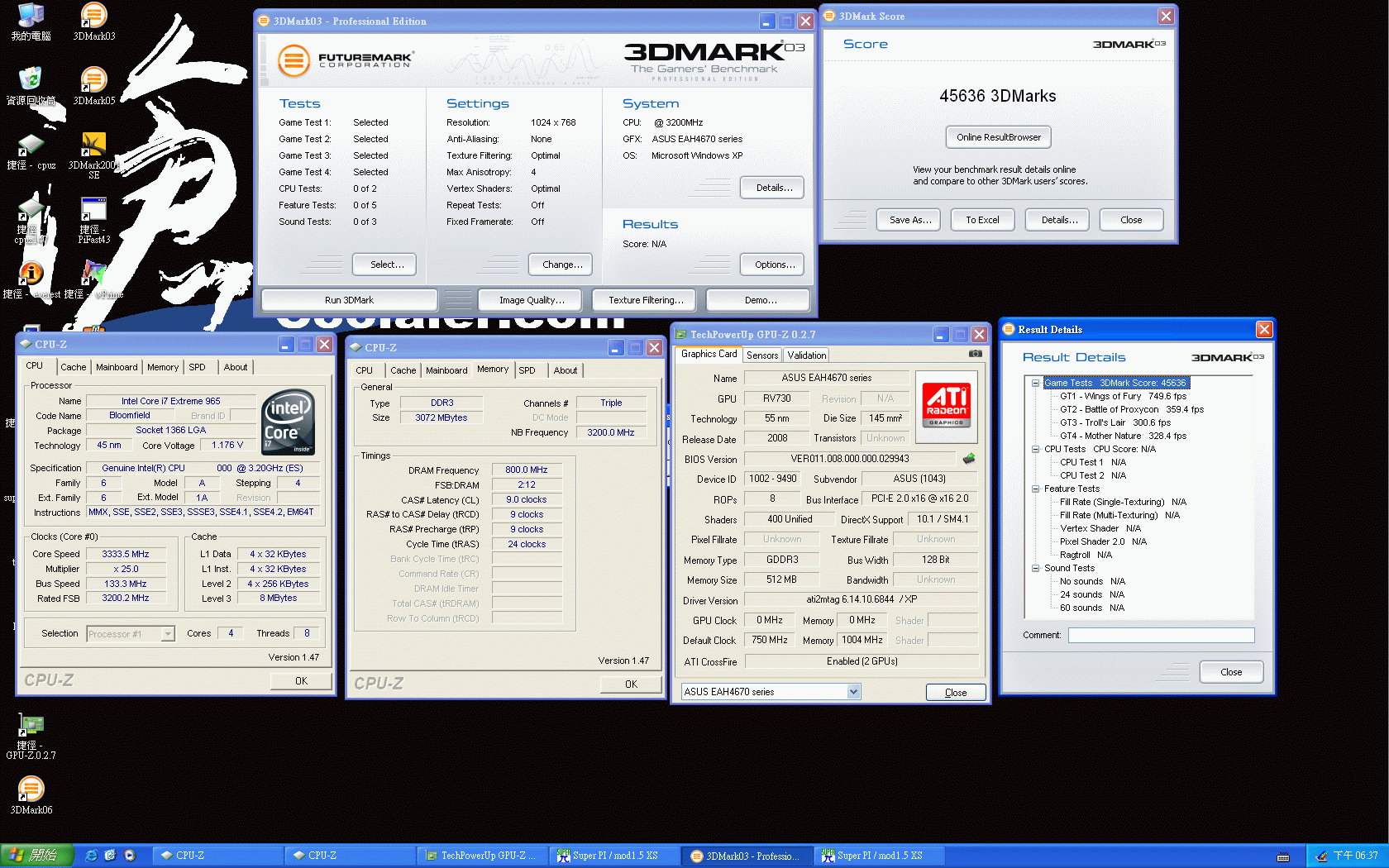Screen dimensions: 1389x868
Task: Select GT1 - Wings of Fury tree row
Action: click(1123, 396)
